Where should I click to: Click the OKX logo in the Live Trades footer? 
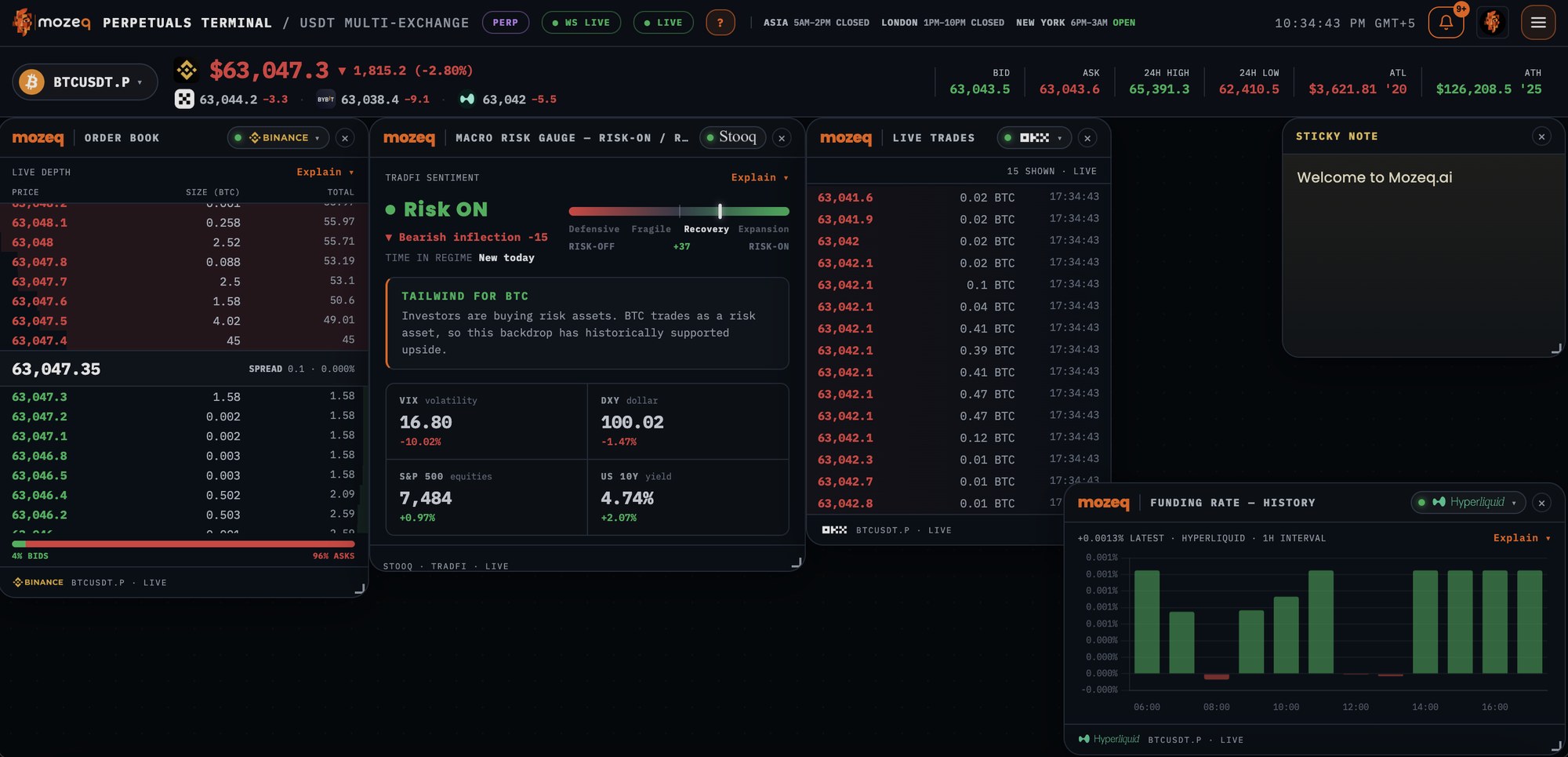[x=834, y=530]
